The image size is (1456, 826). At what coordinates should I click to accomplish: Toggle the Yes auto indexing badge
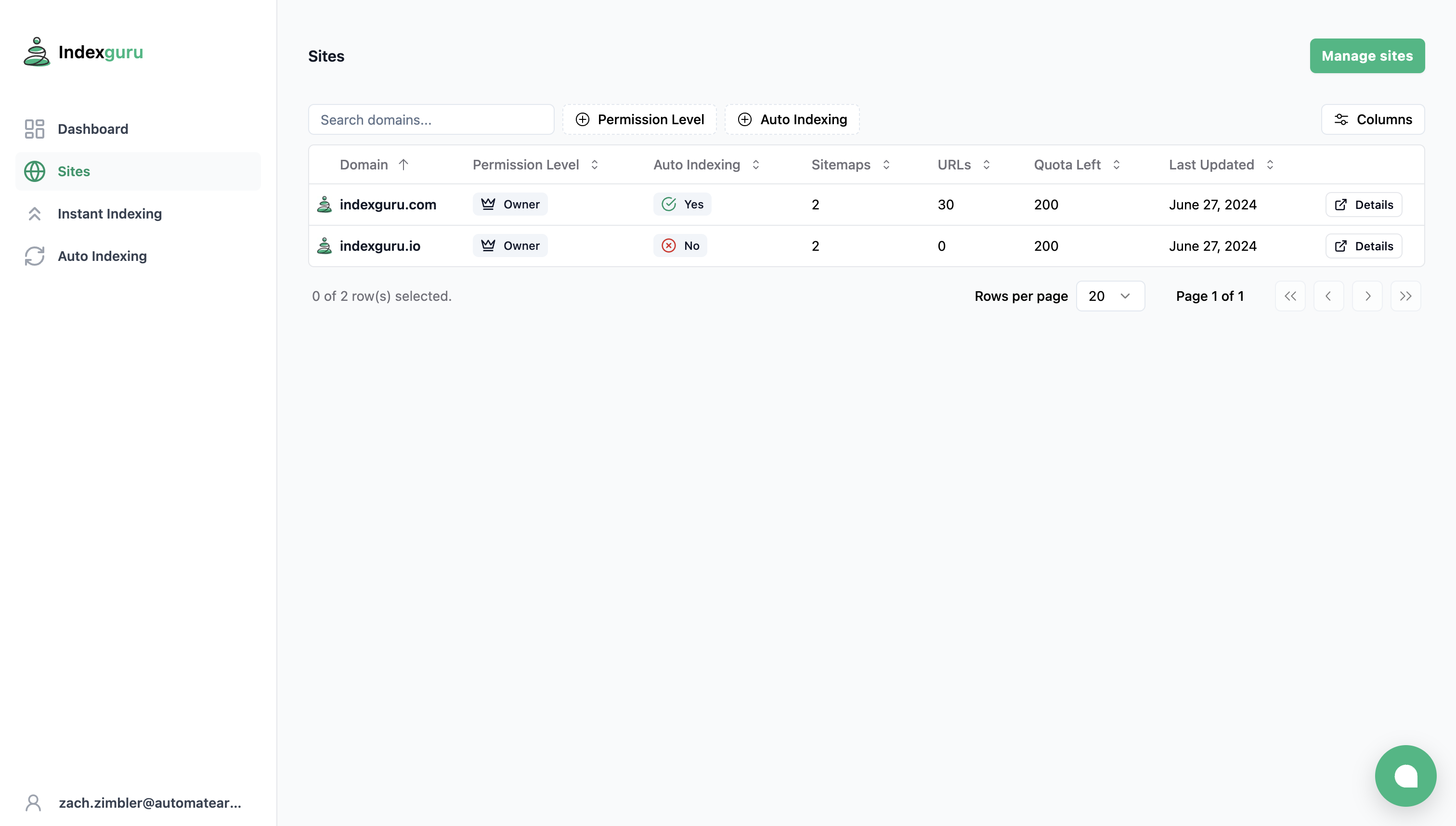[682, 204]
